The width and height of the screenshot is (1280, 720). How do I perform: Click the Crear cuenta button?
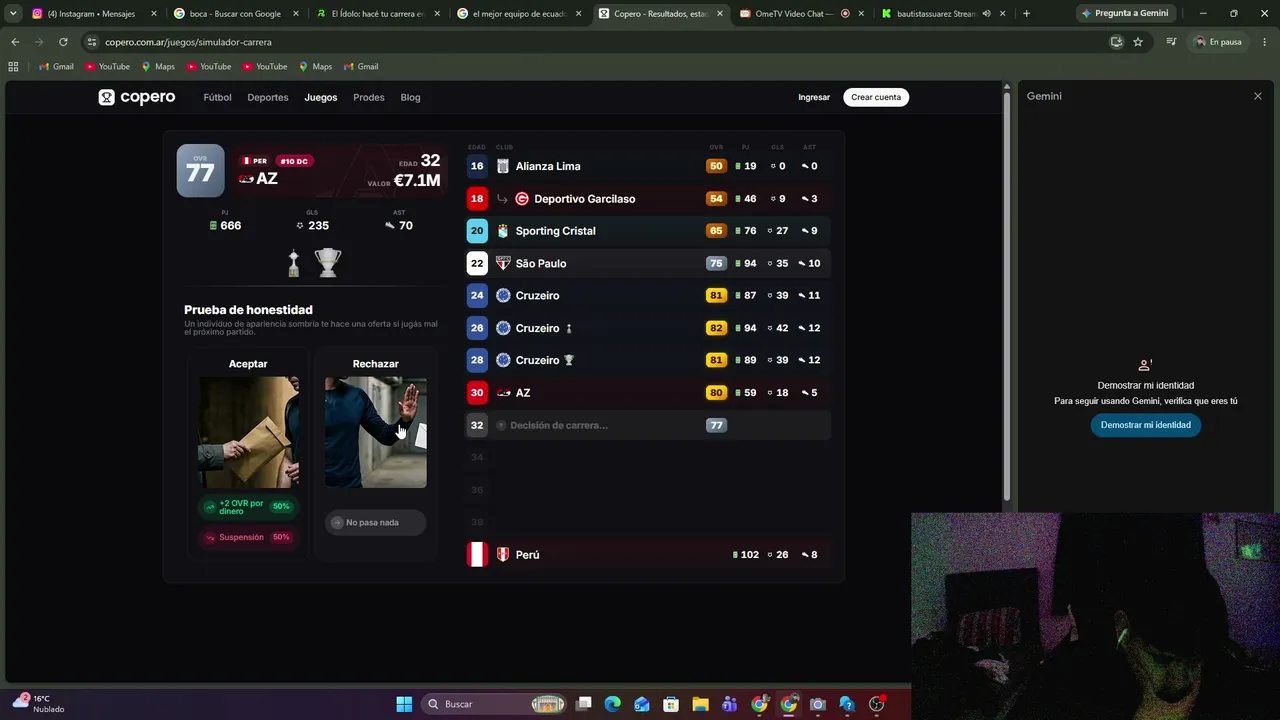876,97
